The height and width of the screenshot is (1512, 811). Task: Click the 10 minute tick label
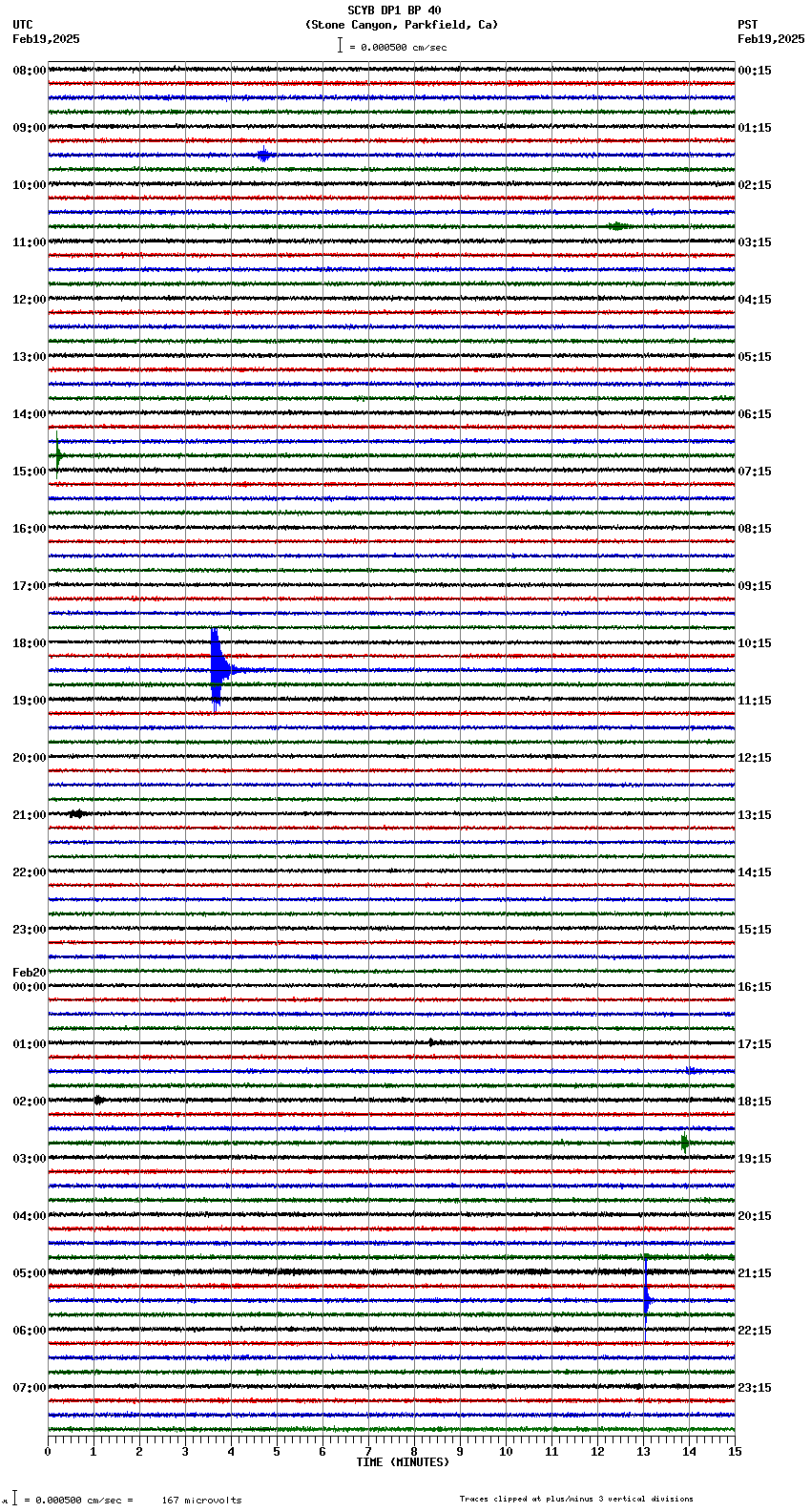(506, 1452)
